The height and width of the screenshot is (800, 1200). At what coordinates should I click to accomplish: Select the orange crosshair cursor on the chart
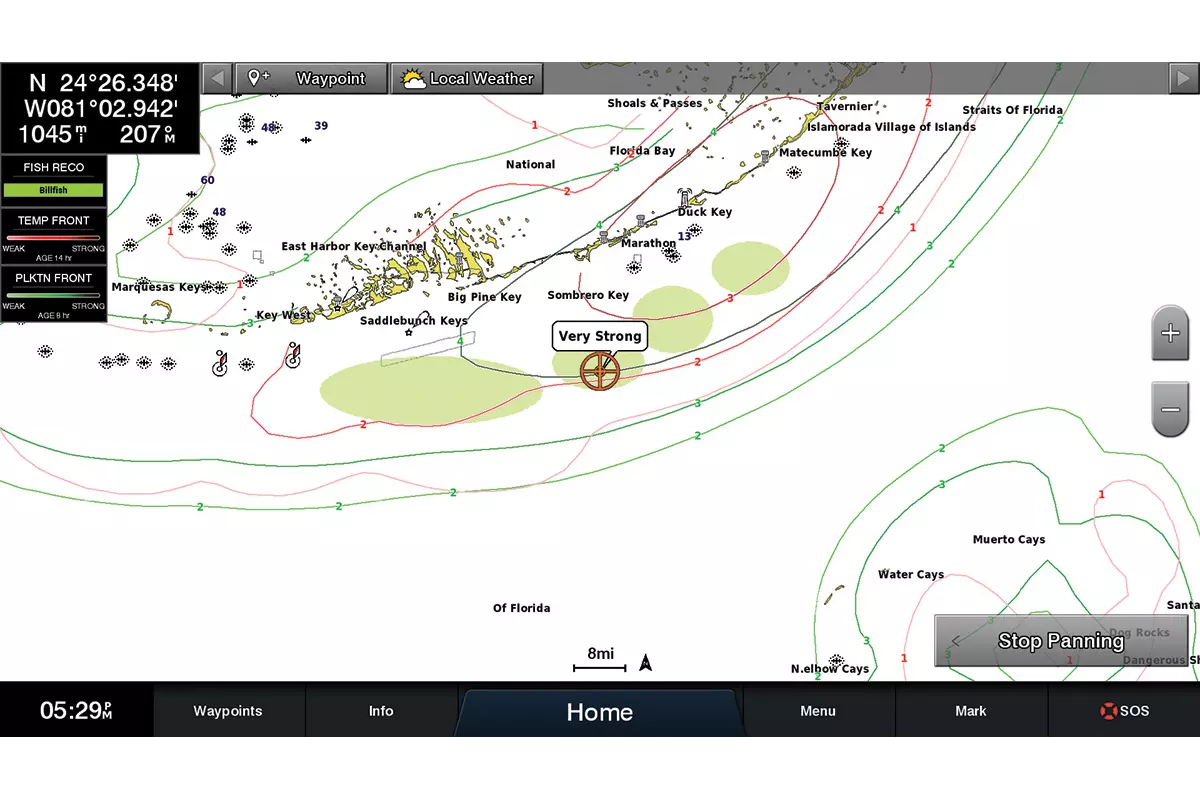coord(600,371)
